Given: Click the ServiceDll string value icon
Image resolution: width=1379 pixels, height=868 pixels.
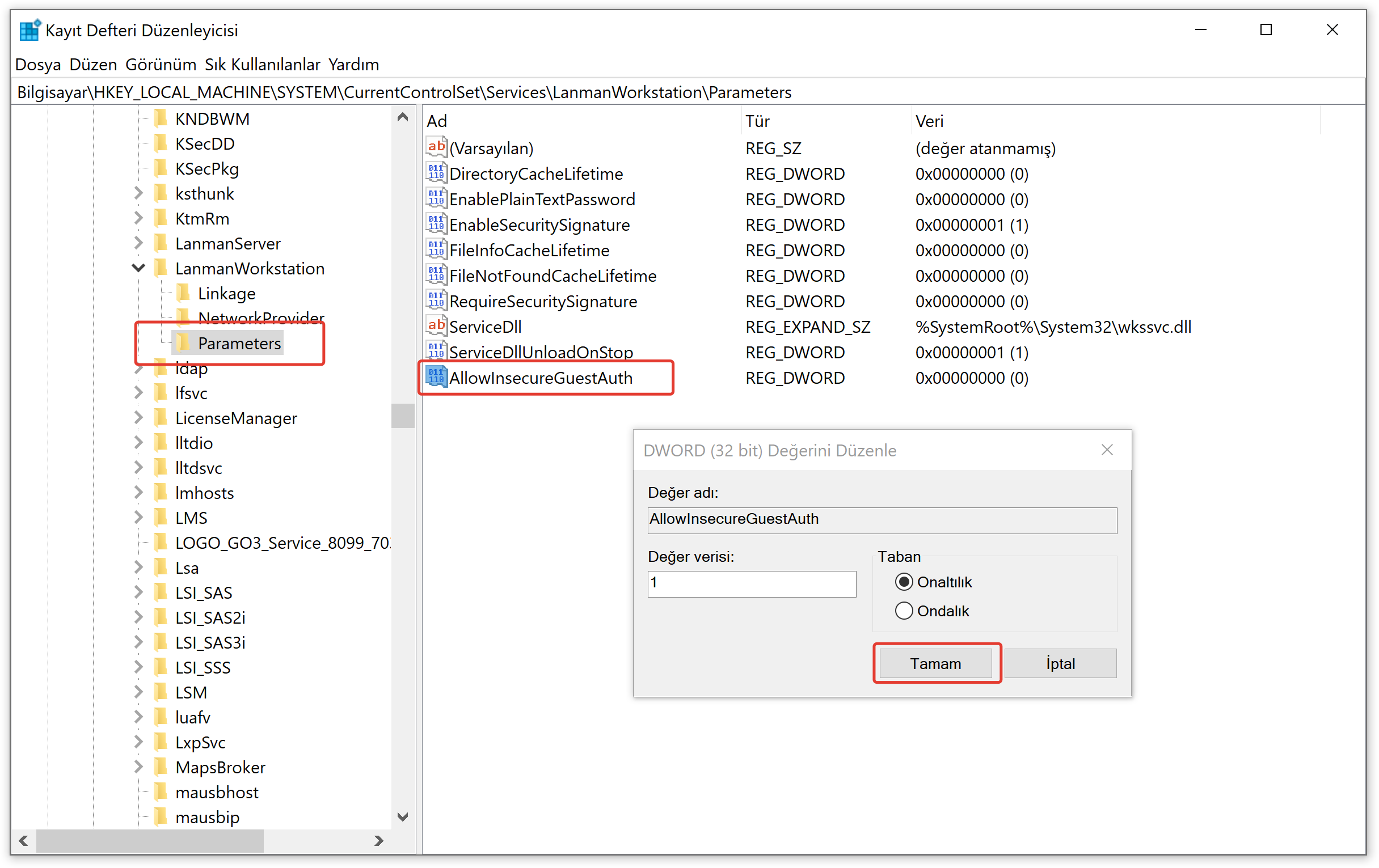Looking at the screenshot, I should [436, 327].
